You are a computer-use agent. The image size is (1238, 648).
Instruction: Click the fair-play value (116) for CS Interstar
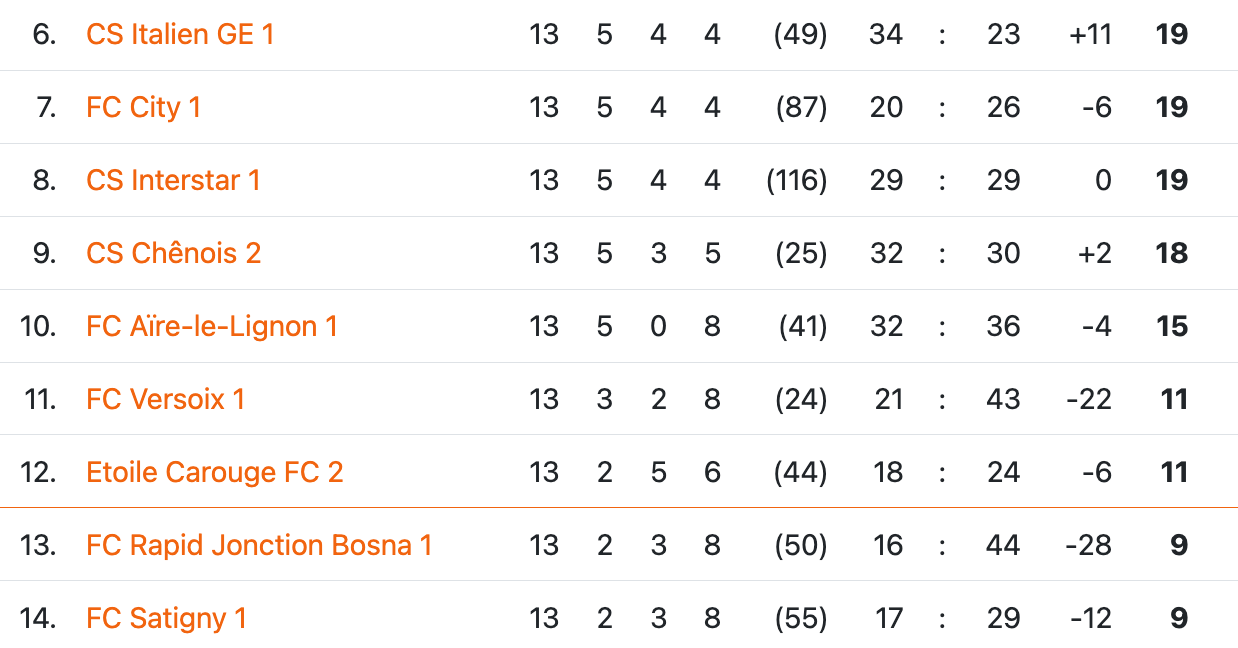pyautogui.click(x=797, y=180)
